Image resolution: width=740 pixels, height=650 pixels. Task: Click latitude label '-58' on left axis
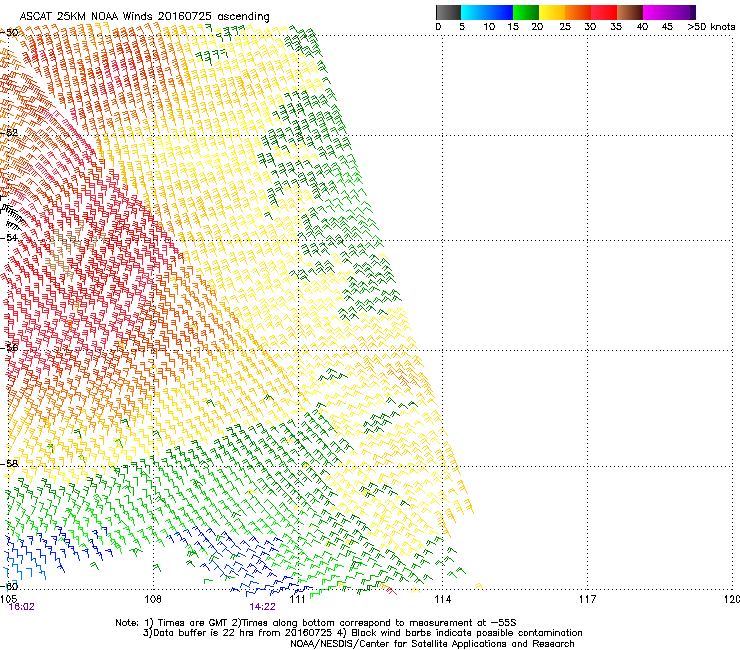point(10,464)
